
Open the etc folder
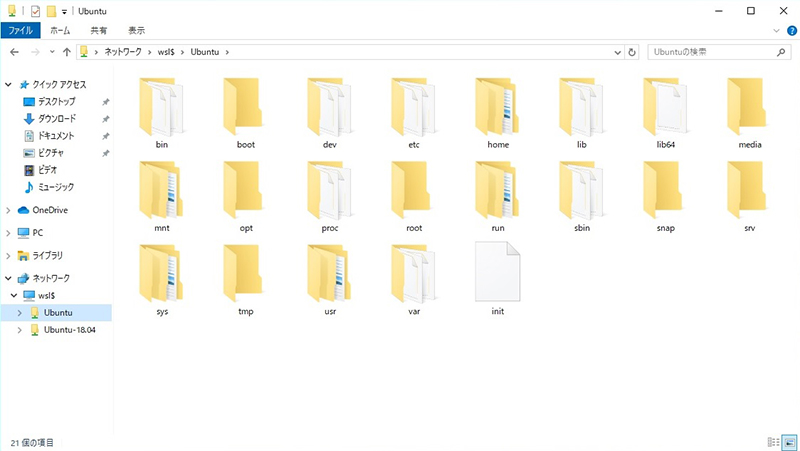(414, 113)
